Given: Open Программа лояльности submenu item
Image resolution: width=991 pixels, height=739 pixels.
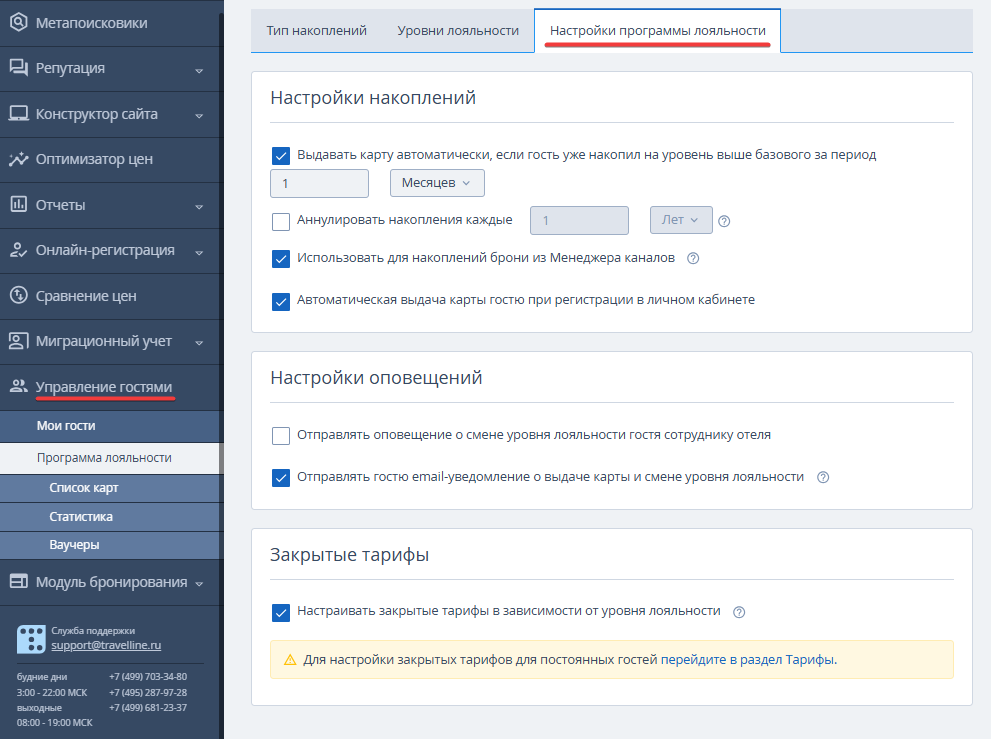Looking at the screenshot, I should (111, 458).
